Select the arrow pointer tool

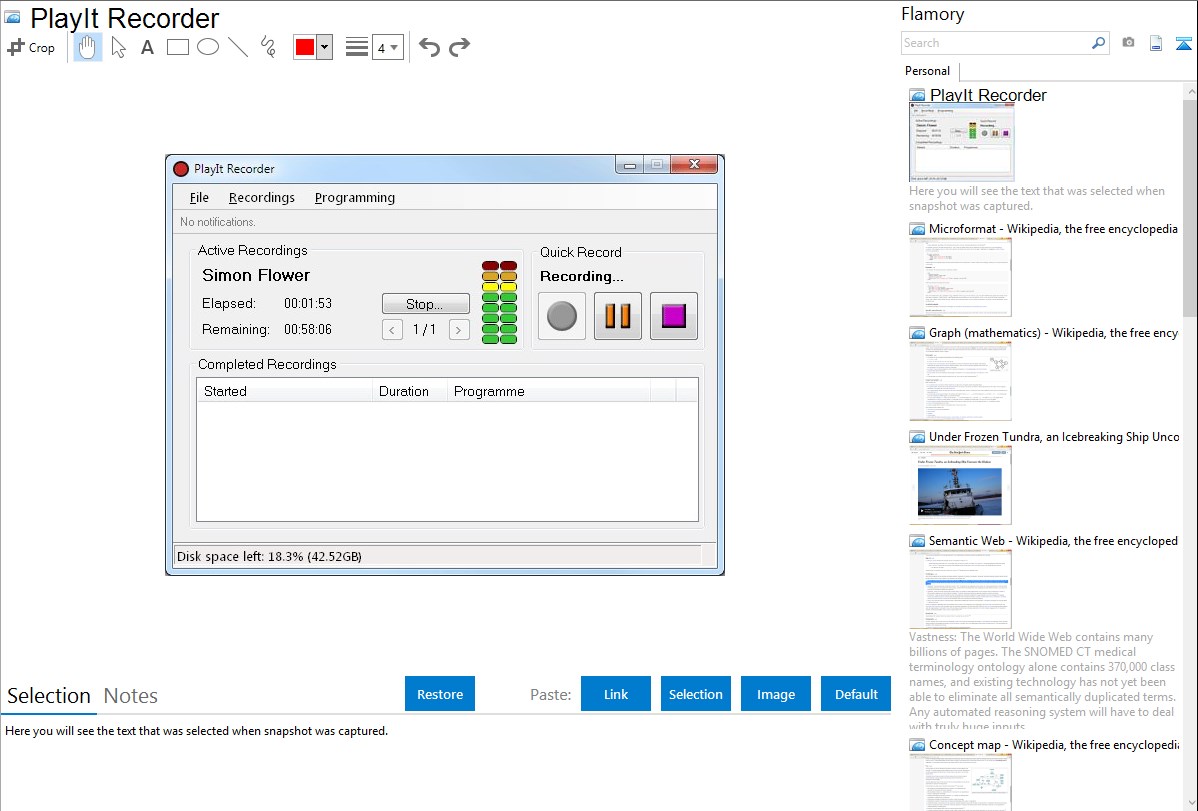coord(118,47)
